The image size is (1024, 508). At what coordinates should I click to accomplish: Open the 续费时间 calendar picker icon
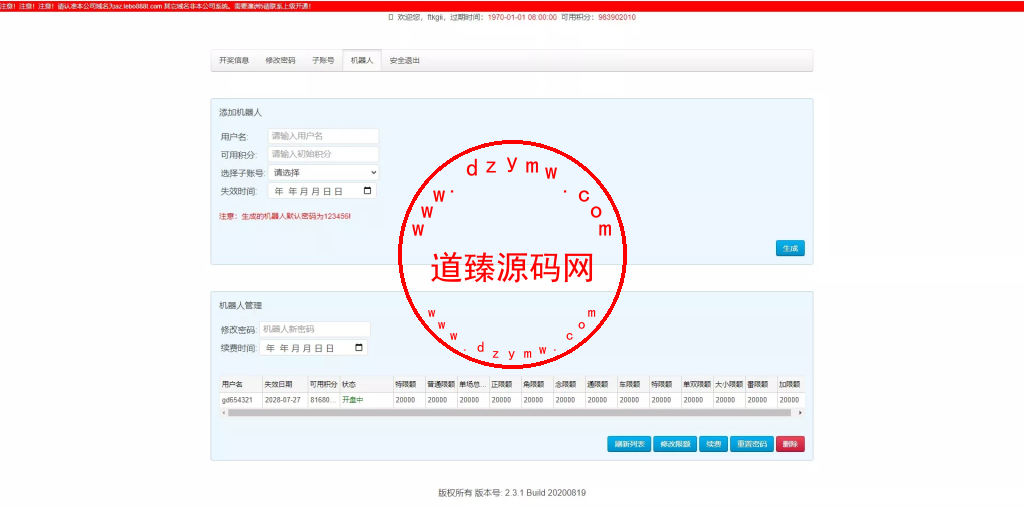[359, 348]
